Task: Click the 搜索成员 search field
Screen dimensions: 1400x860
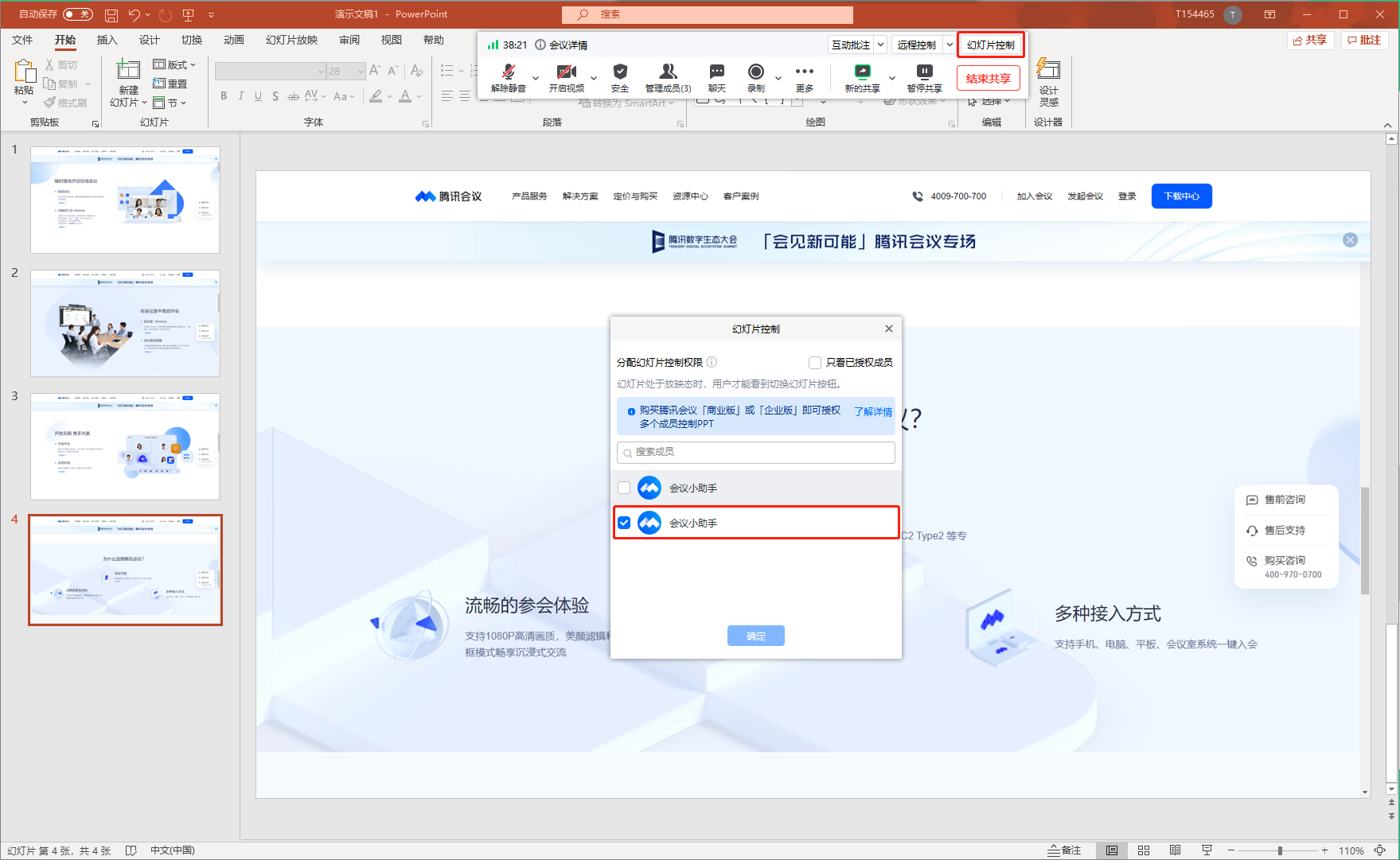Action: (x=755, y=452)
